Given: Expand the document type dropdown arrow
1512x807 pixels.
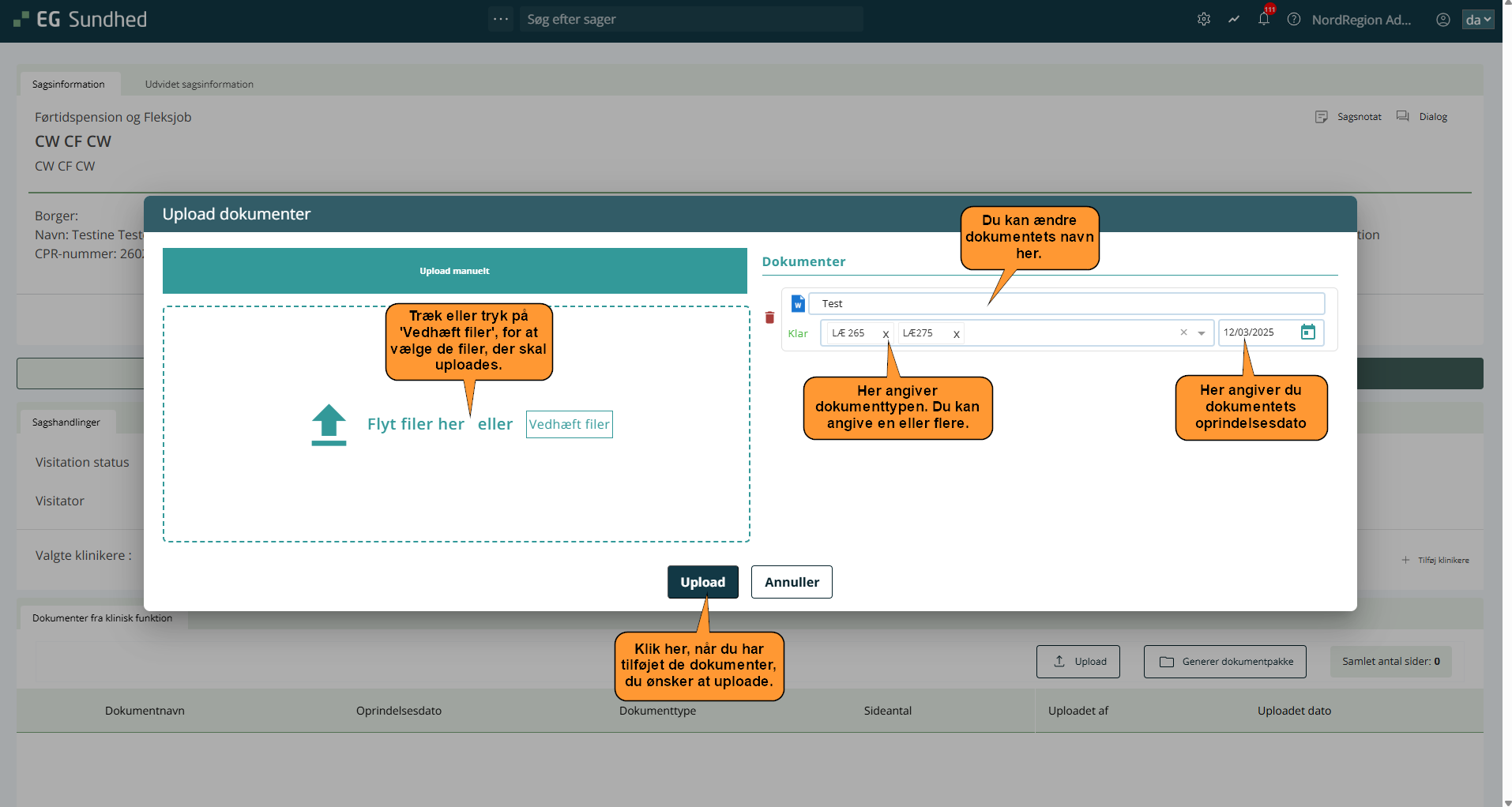Looking at the screenshot, I should pyautogui.click(x=1202, y=333).
